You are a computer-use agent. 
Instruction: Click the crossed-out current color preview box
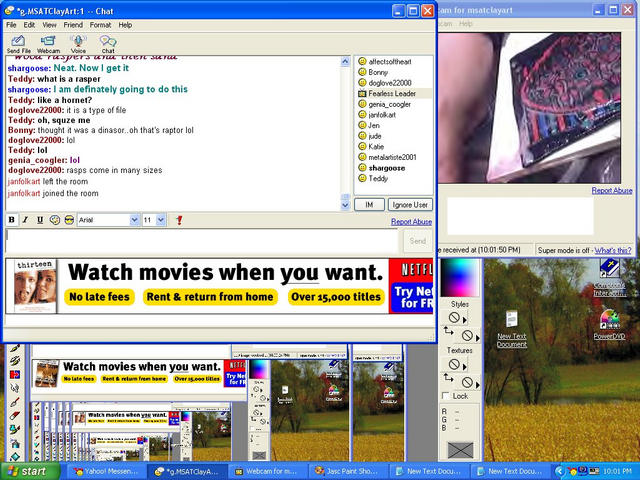click(x=460, y=450)
